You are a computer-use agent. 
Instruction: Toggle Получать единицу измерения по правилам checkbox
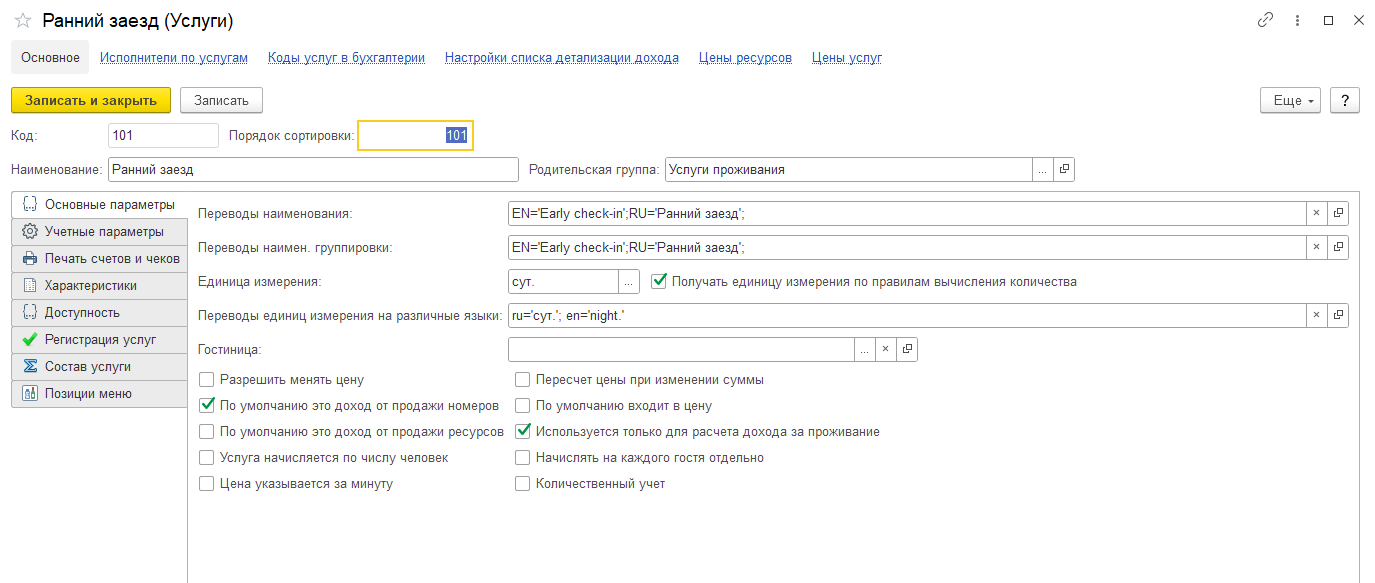659,281
